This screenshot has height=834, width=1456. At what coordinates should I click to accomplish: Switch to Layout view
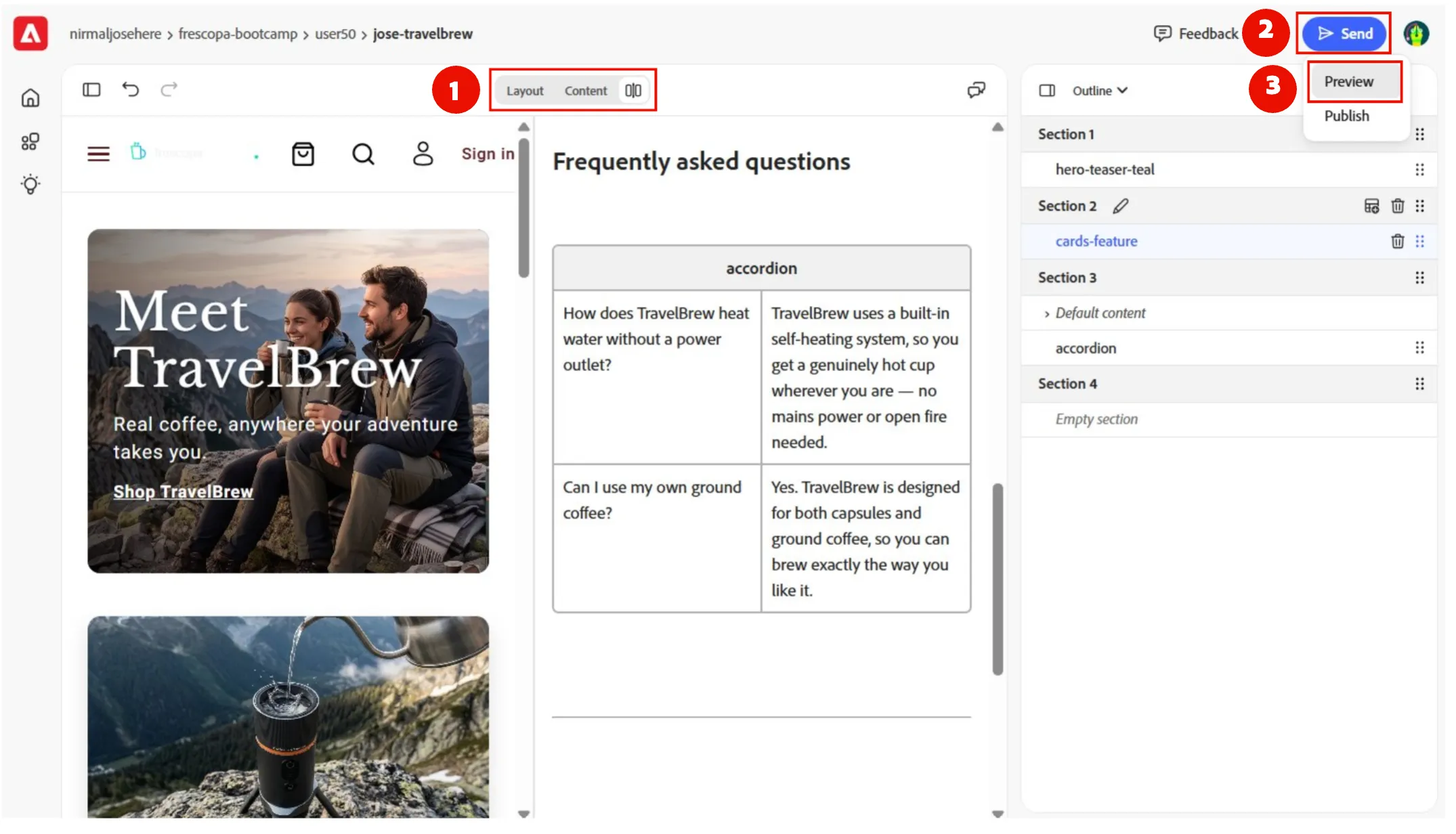525,91
